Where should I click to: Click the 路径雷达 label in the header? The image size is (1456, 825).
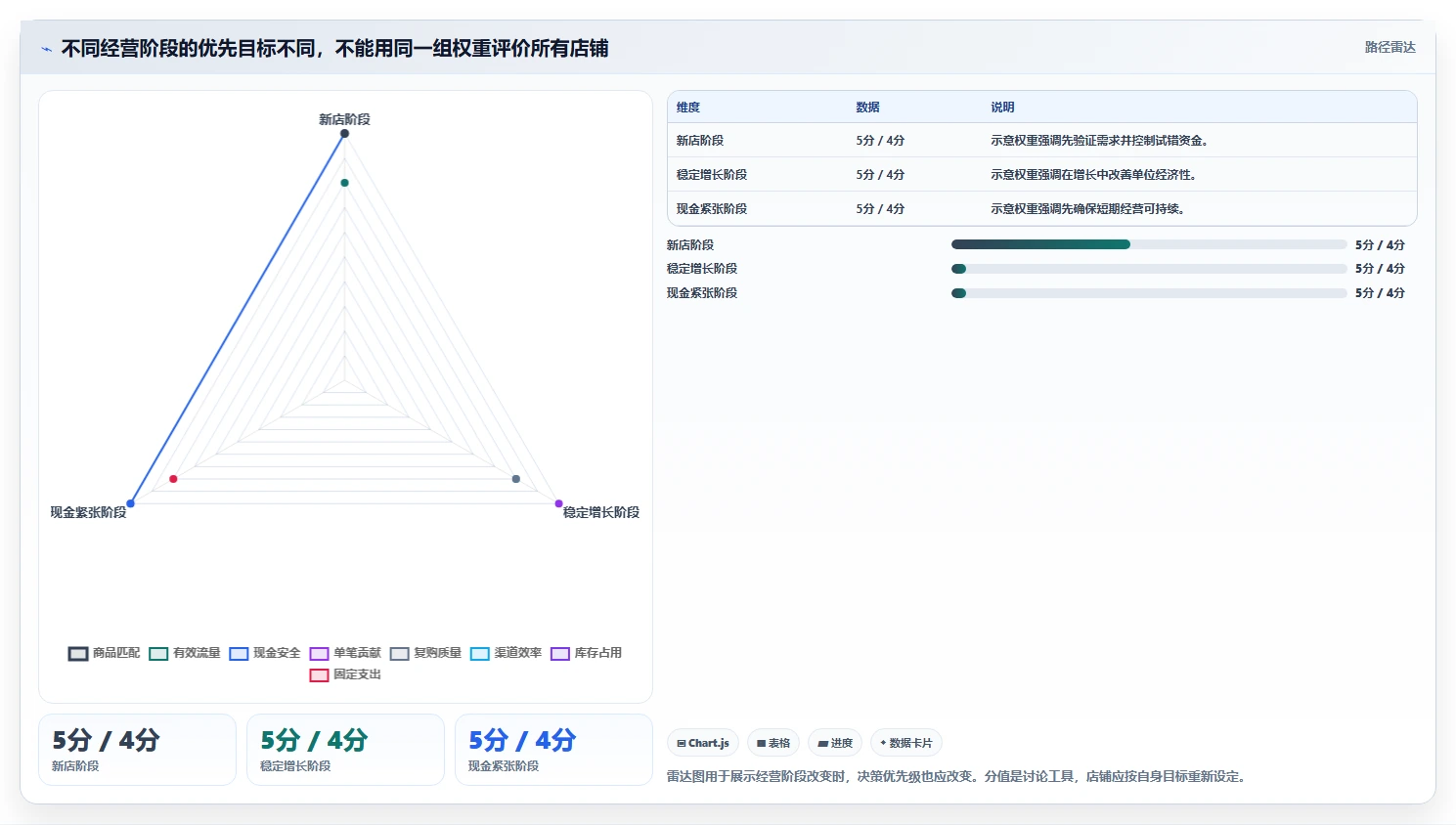click(x=1390, y=47)
